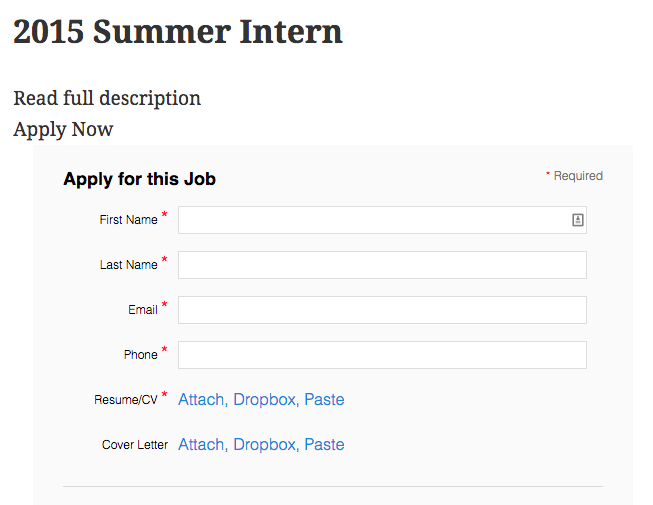Click the First Name label

pos(128,220)
